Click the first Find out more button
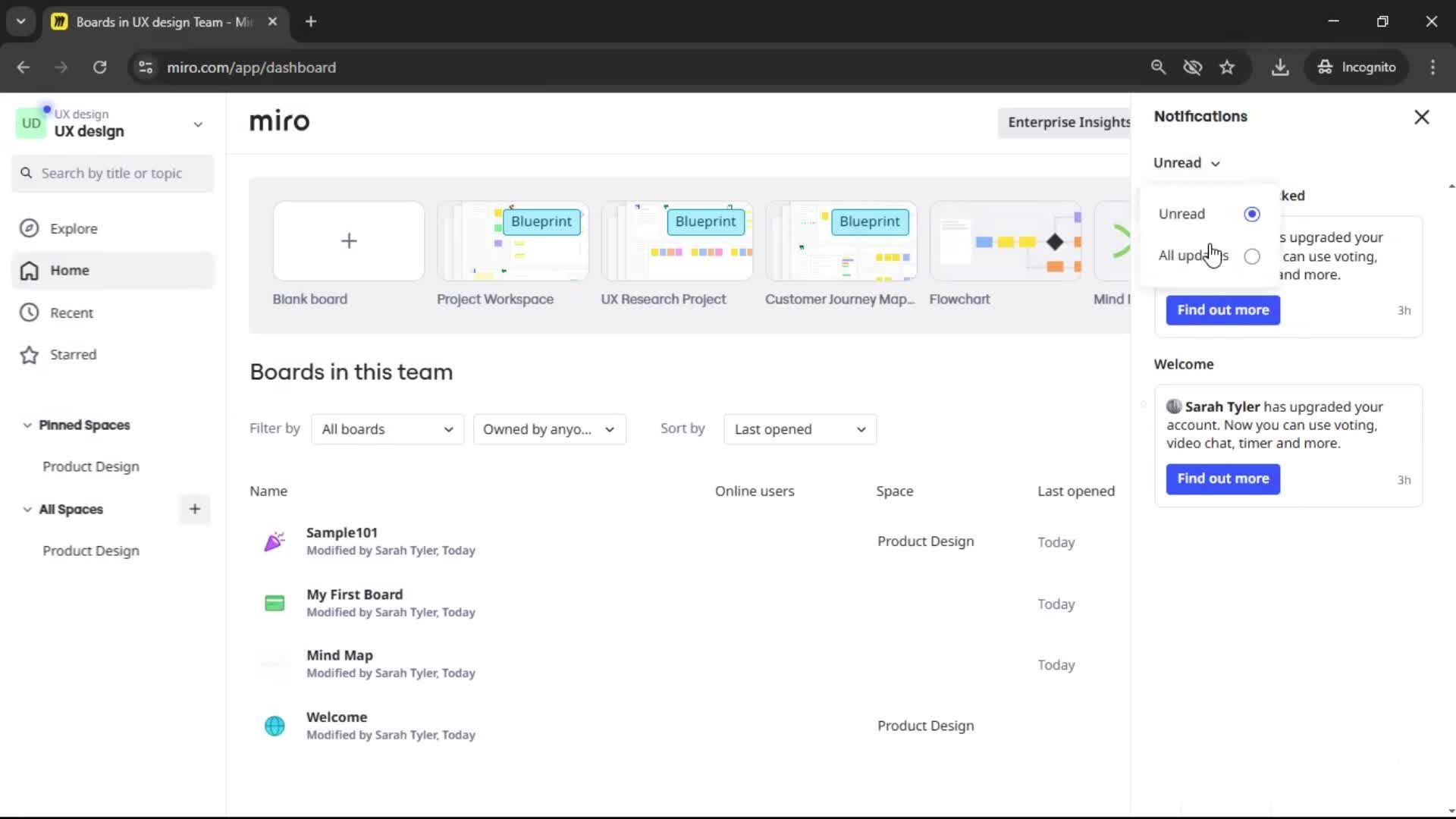The height and width of the screenshot is (819, 1456). coord(1222,310)
